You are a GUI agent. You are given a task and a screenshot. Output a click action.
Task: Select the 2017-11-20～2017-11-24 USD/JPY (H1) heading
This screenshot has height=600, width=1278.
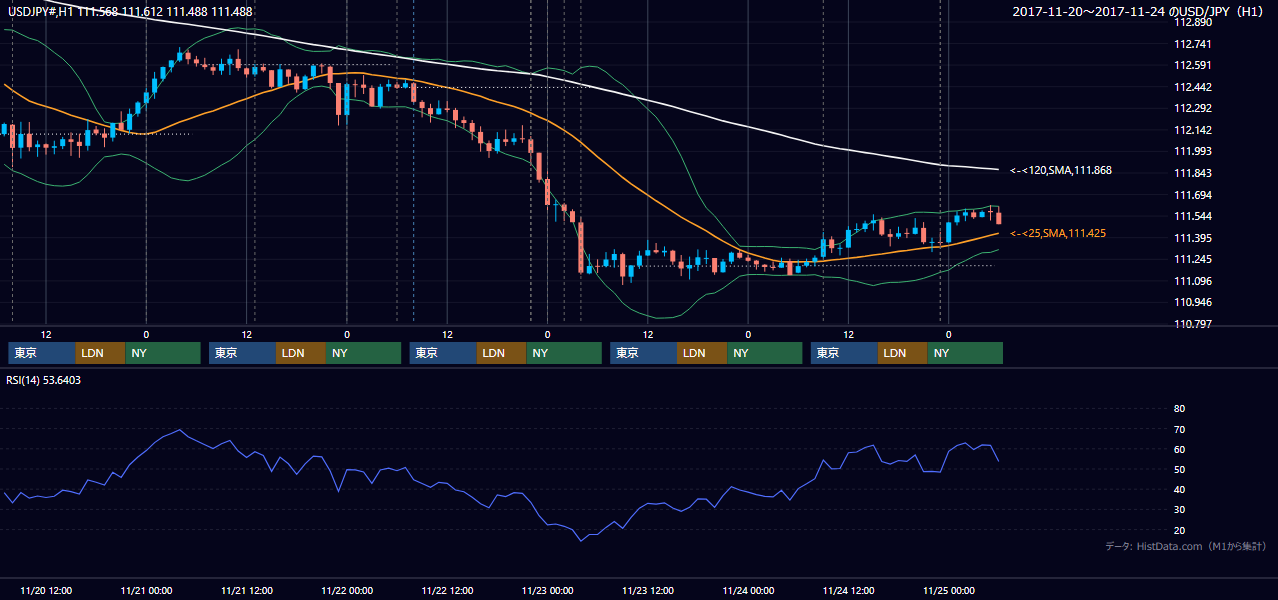click(1140, 11)
